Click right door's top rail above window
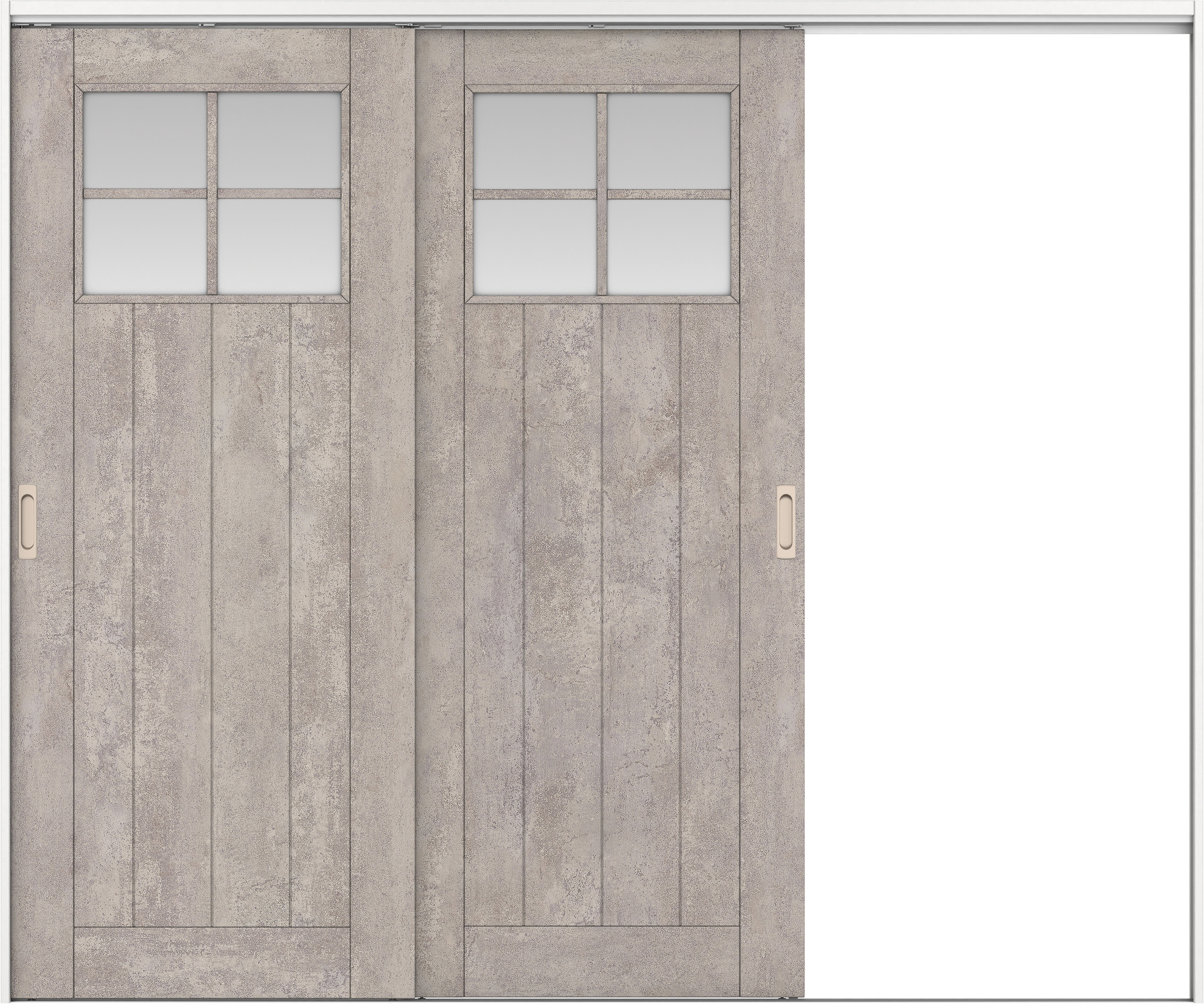Viewport: 1204px width, 1004px height. click(602, 56)
